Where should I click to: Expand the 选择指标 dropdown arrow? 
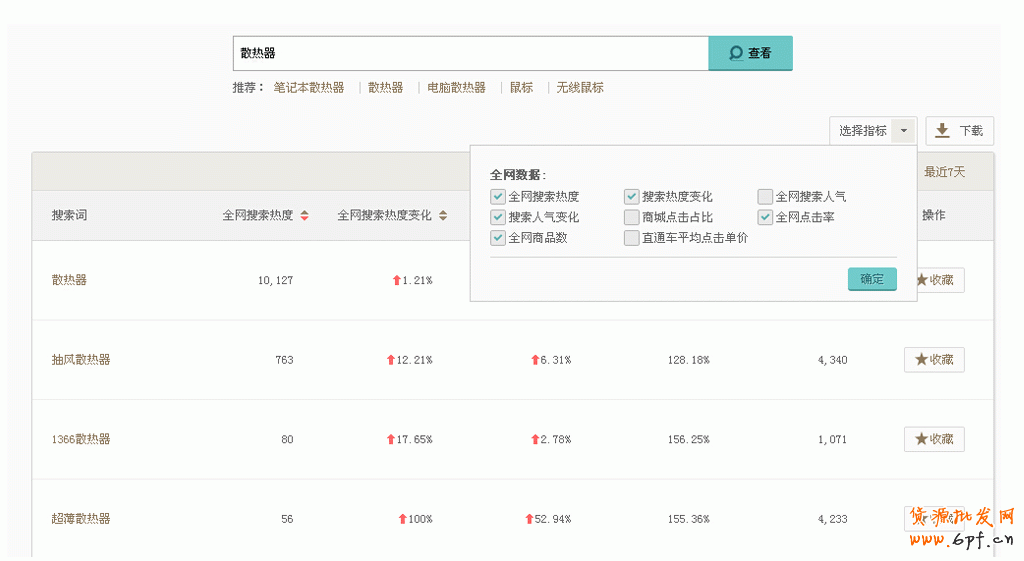point(904,131)
